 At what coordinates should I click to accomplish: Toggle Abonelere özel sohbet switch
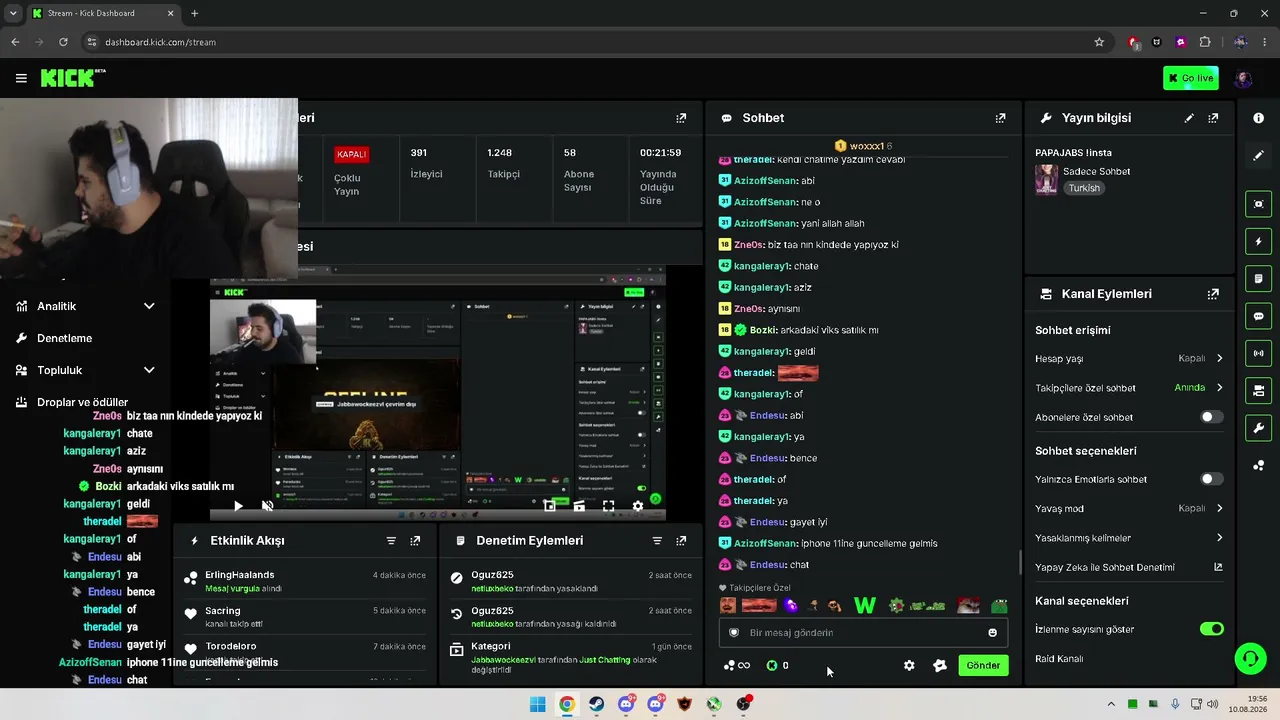pyautogui.click(x=1211, y=417)
